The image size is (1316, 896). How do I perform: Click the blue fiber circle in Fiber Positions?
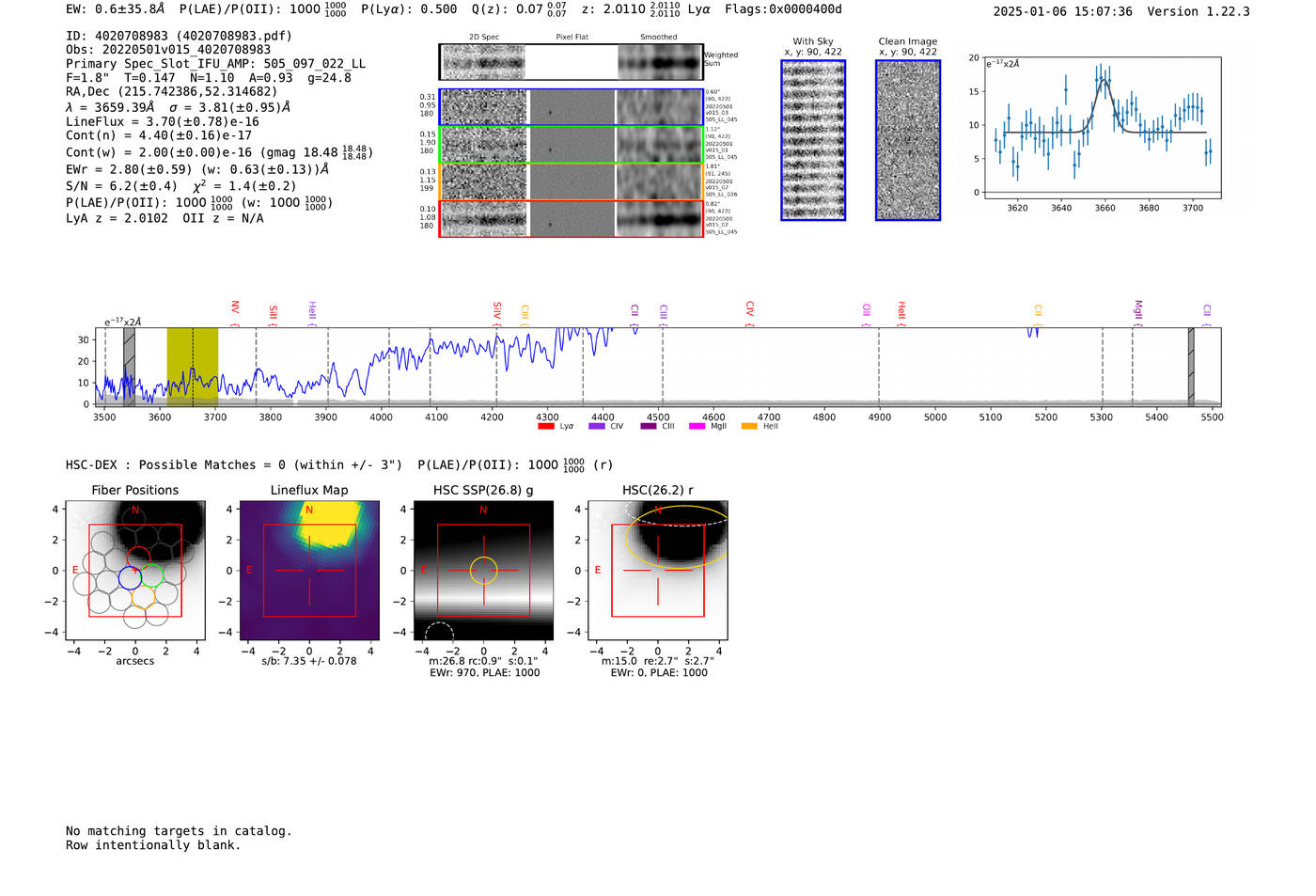point(130,578)
